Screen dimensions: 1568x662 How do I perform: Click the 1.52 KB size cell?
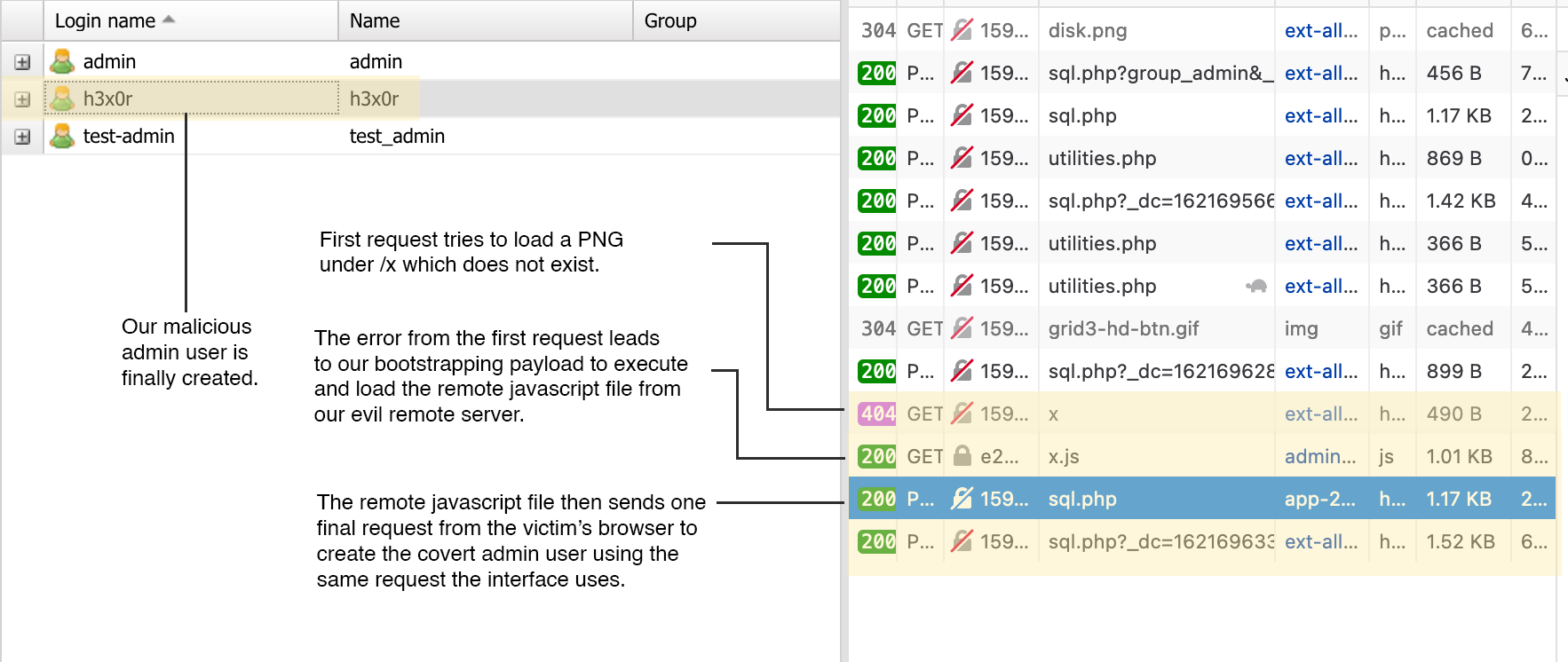coord(1461,541)
